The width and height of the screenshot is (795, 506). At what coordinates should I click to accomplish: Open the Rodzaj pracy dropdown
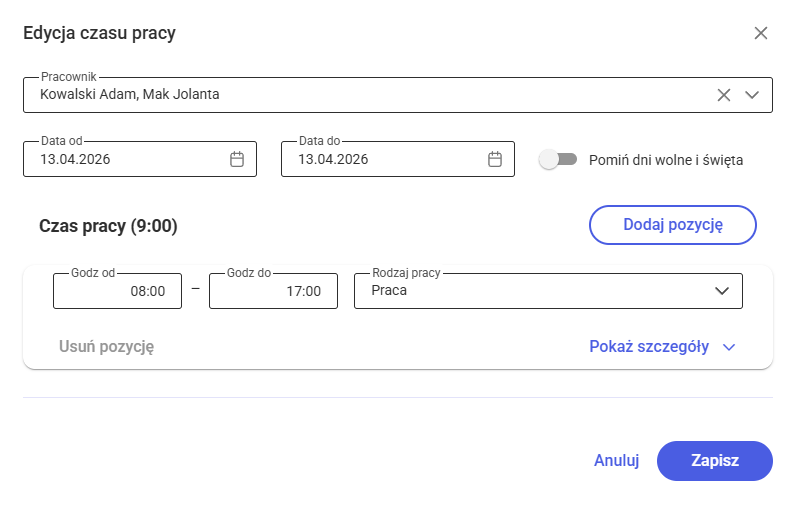tap(548, 291)
